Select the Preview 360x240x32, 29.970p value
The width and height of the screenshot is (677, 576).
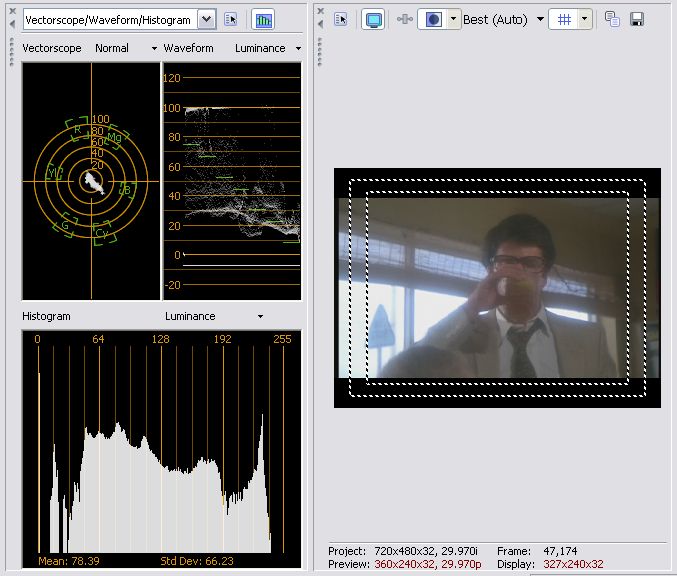[428, 564]
